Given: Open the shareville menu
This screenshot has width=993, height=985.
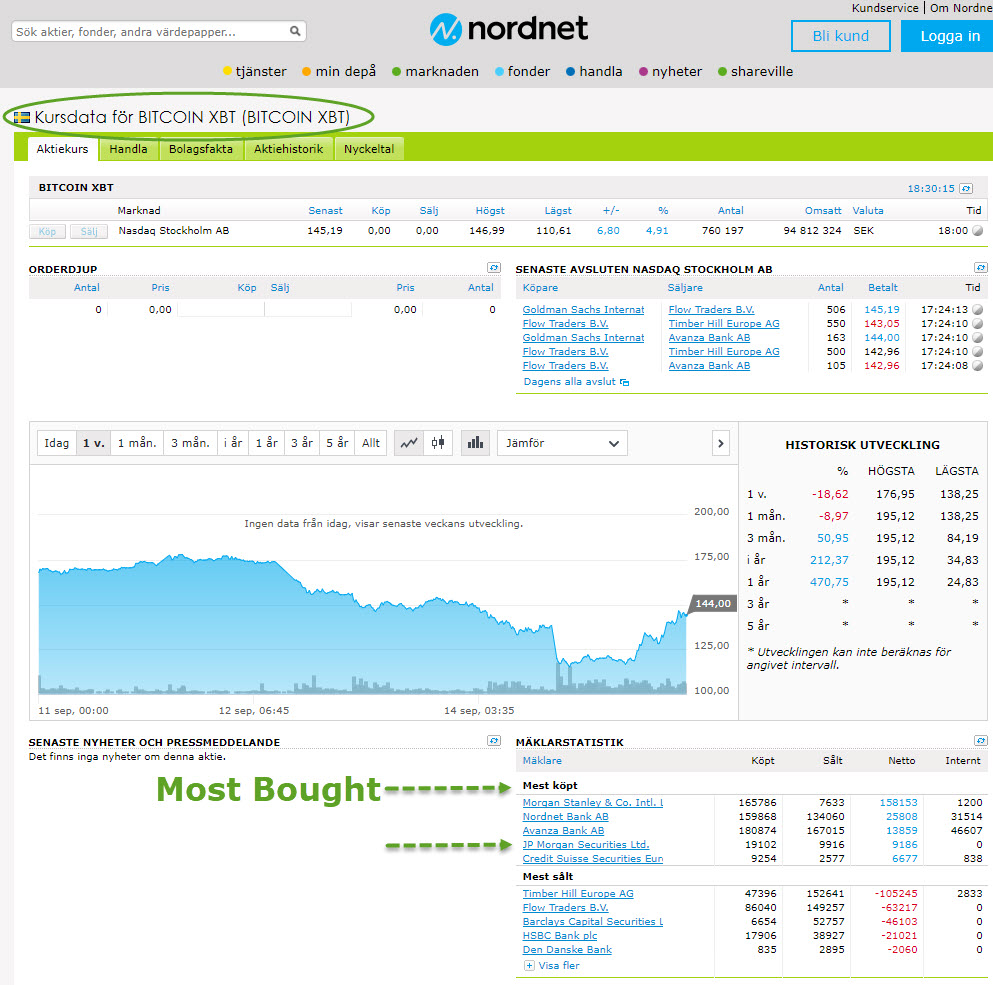Looking at the screenshot, I should pos(756,72).
